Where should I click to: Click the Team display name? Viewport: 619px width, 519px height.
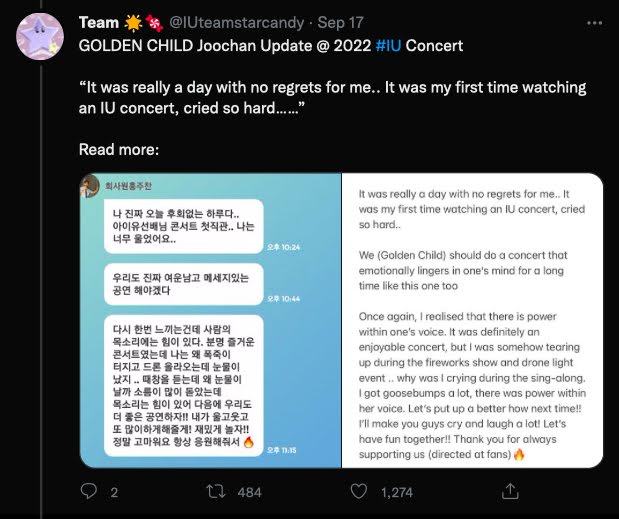point(99,22)
